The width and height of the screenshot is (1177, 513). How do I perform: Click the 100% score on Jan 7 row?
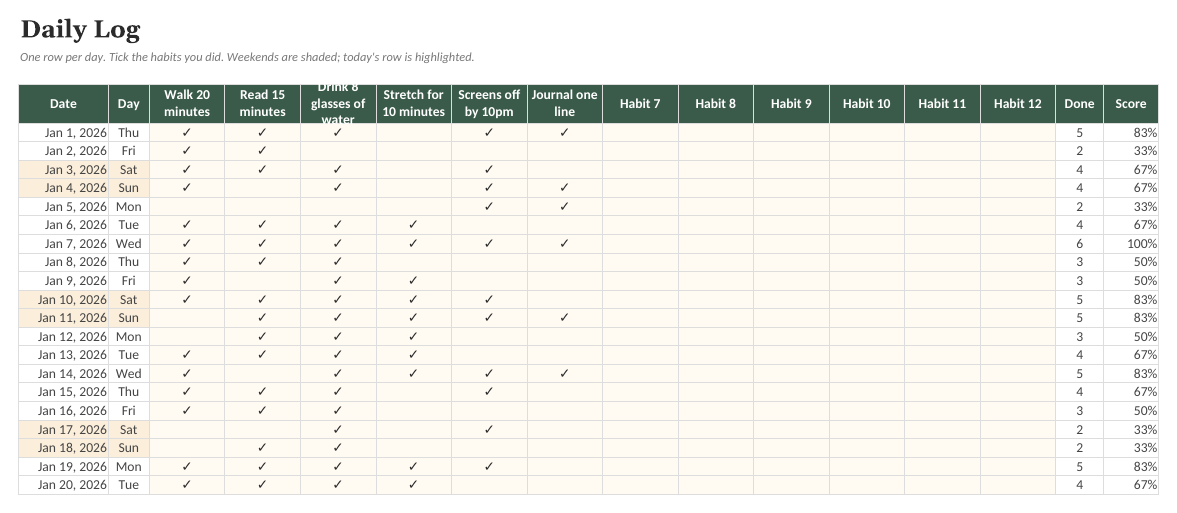tap(1130, 243)
